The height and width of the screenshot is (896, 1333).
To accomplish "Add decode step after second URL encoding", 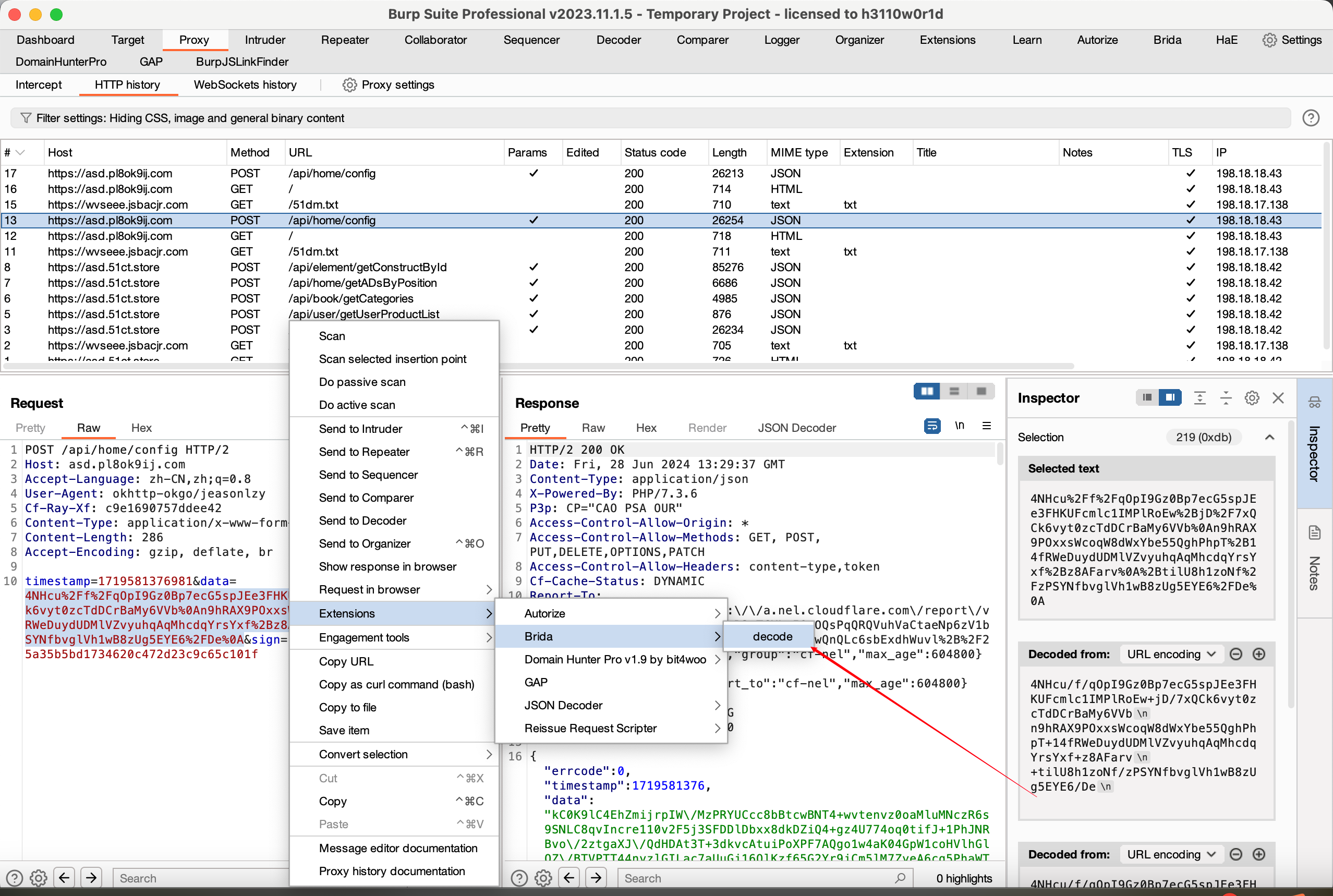I will [1259, 854].
